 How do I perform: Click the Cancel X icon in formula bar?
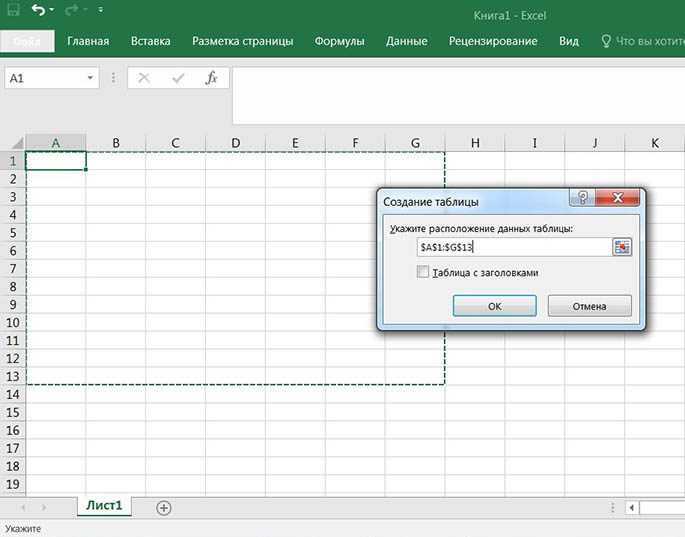click(144, 78)
